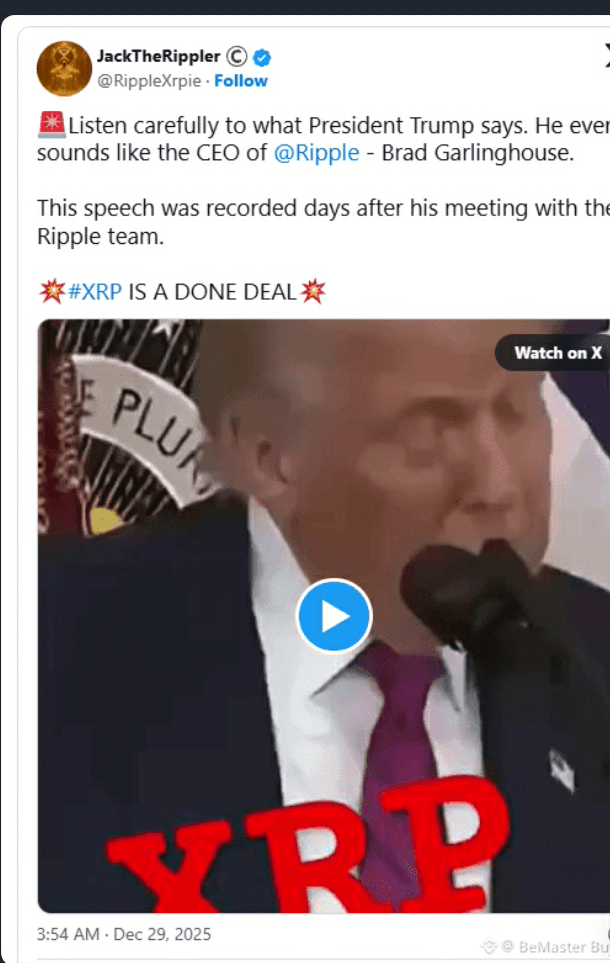Viewport: 610px width, 963px height.
Task: Open the JackTheRippler display name link
Action: [x=158, y=57]
